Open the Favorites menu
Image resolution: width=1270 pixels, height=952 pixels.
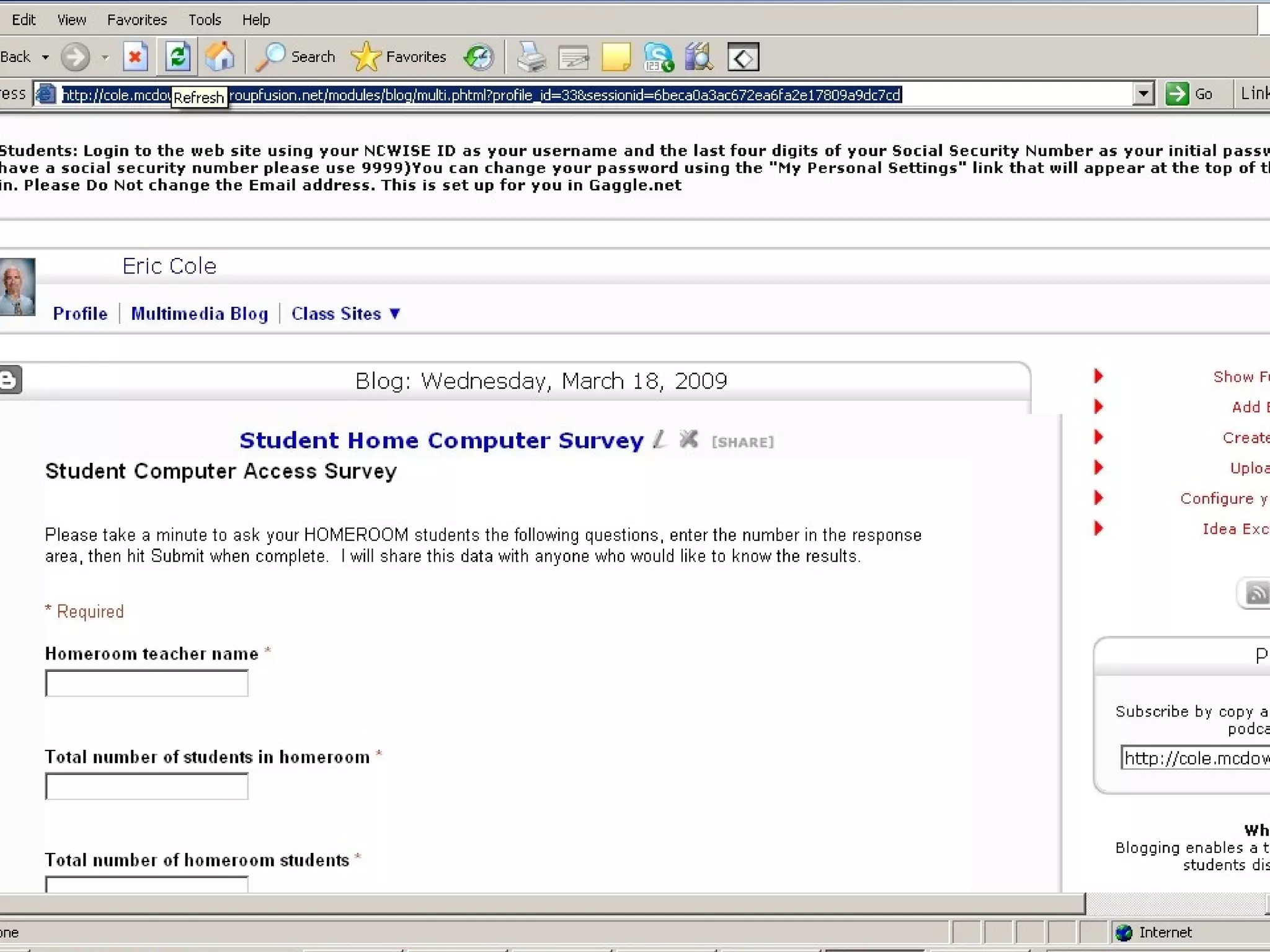pyautogui.click(x=136, y=20)
